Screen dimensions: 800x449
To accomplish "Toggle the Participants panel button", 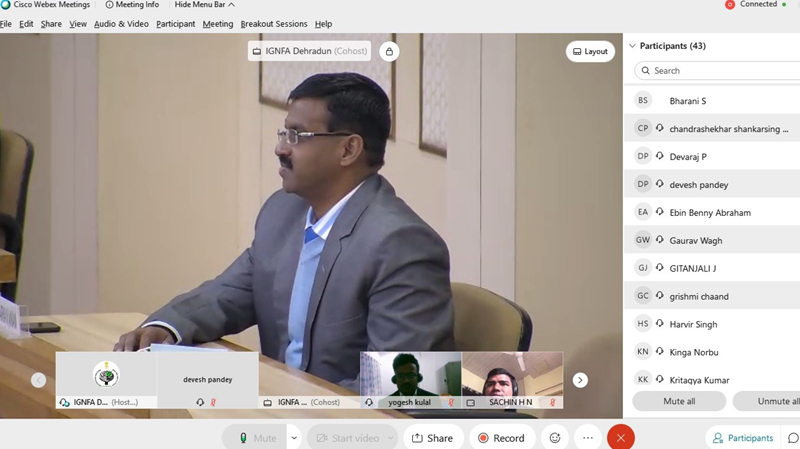I will tap(741, 438).
